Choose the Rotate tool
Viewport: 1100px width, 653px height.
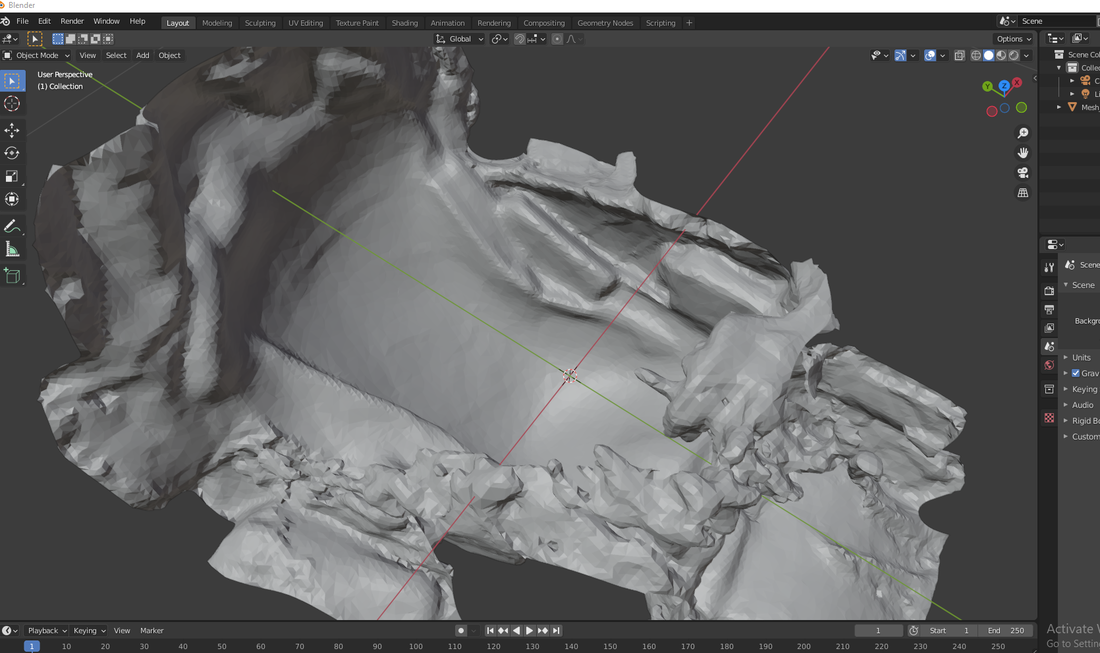pyautogui.click(x=12, y=153)
